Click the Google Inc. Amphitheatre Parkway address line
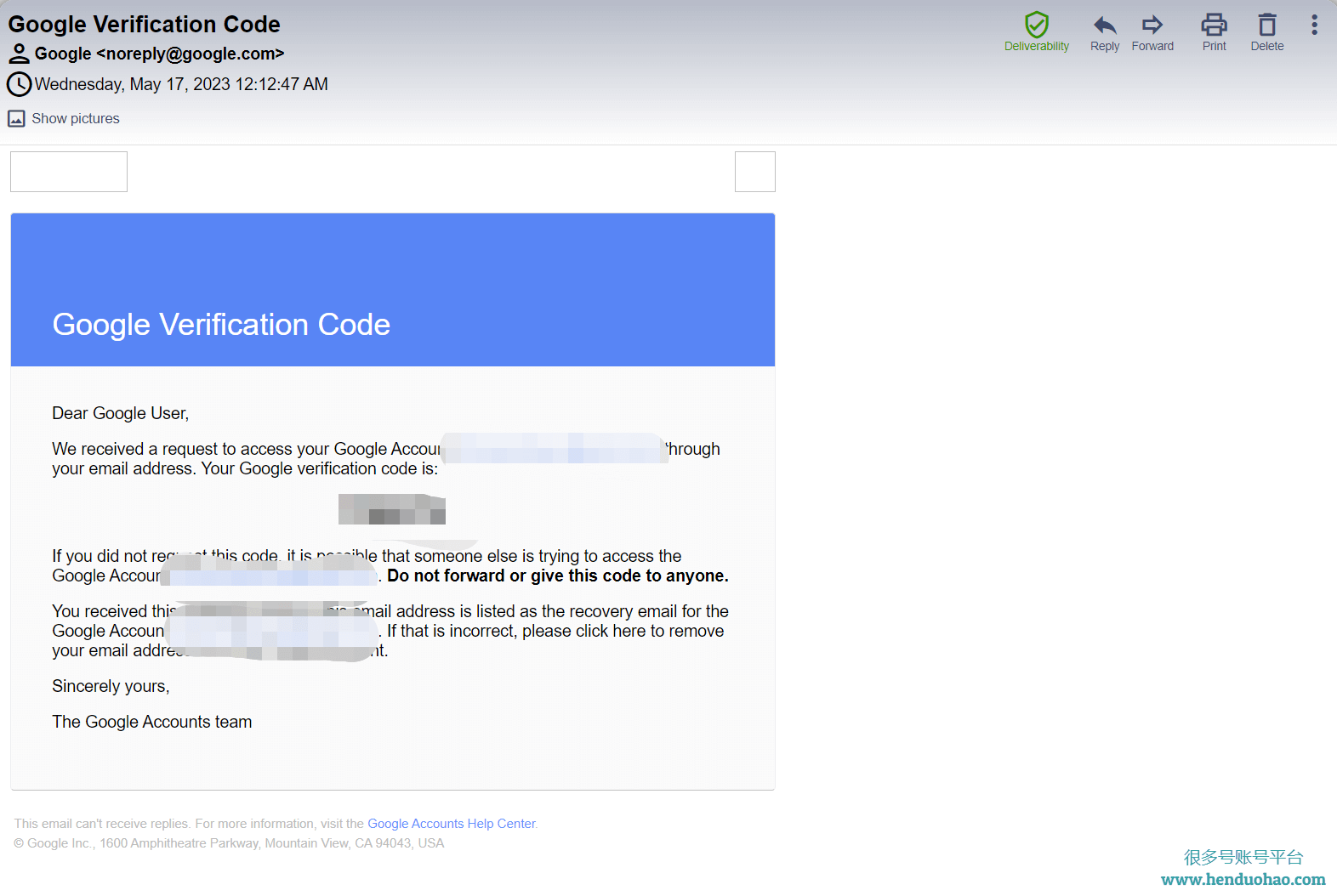This screenshot has width=1337, height=896. [x=229, y=843]
